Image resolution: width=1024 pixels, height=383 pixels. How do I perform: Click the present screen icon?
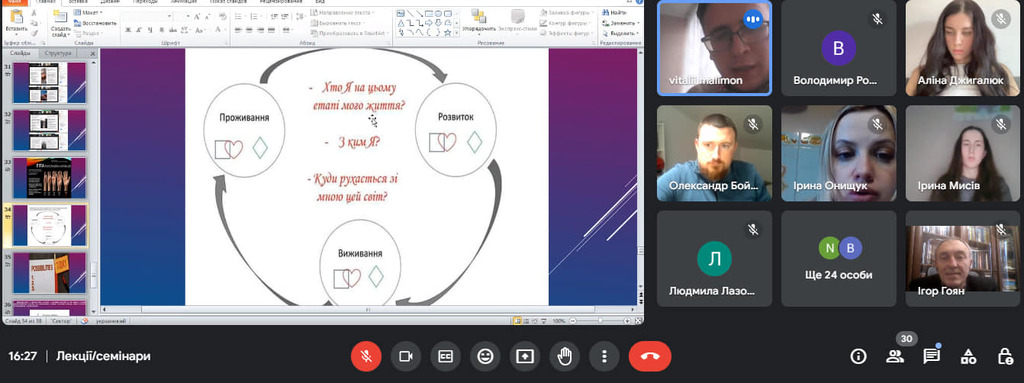point(525,356)
